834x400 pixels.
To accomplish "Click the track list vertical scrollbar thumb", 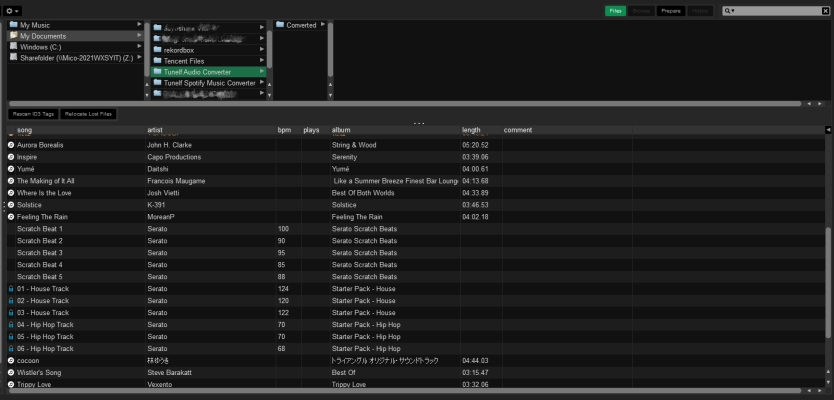I will click(828, 282).
